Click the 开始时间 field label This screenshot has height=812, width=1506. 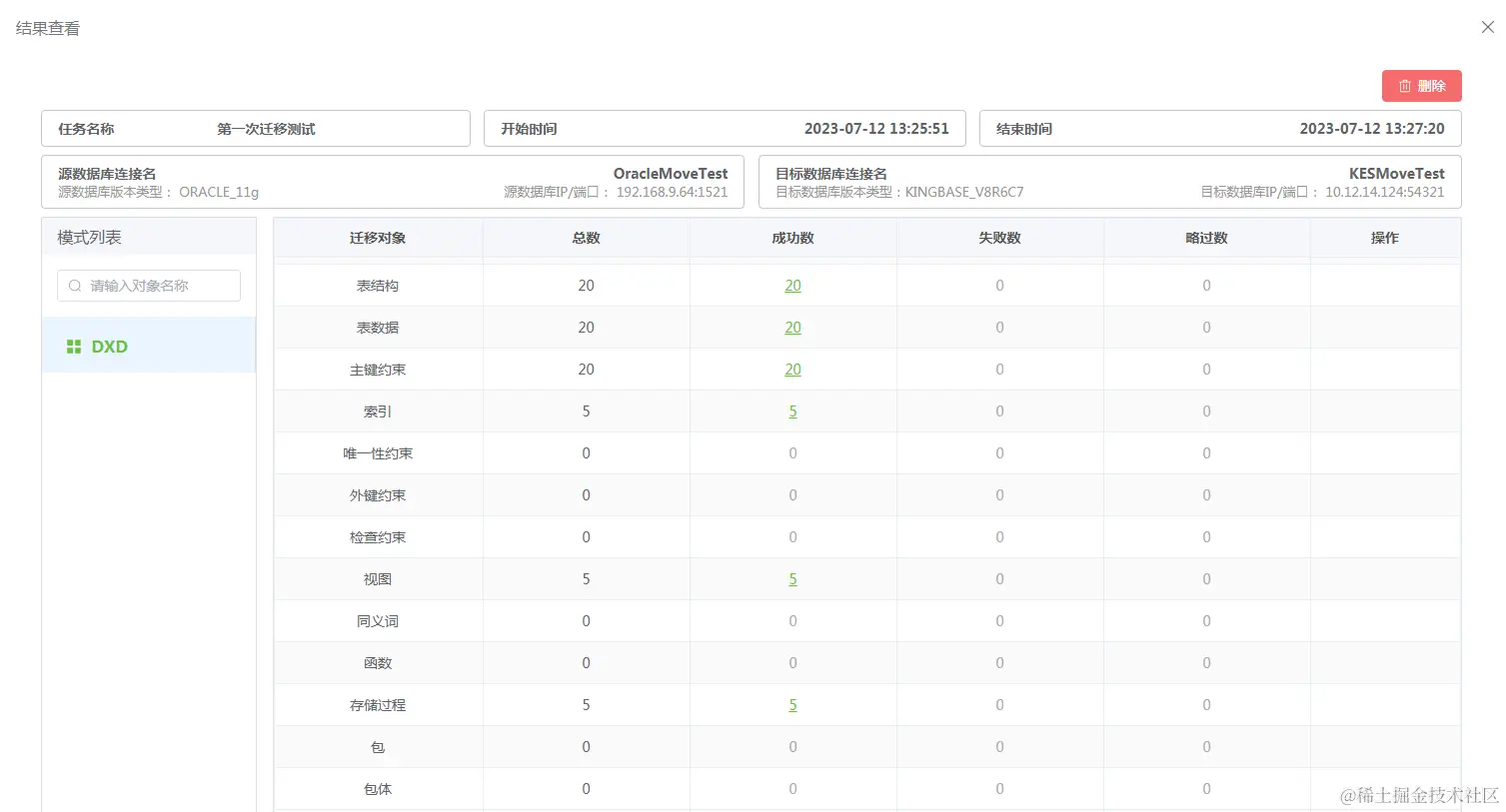(x=529, y=129)
